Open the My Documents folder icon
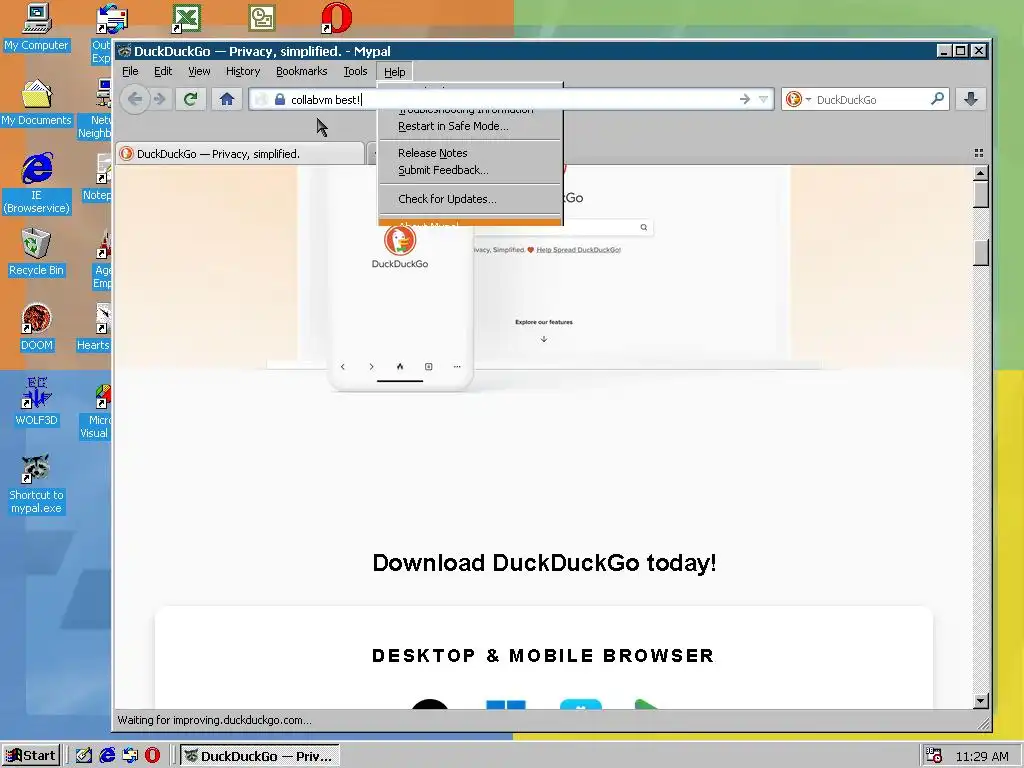The image size is (1024, 768). tap(36, 103)
